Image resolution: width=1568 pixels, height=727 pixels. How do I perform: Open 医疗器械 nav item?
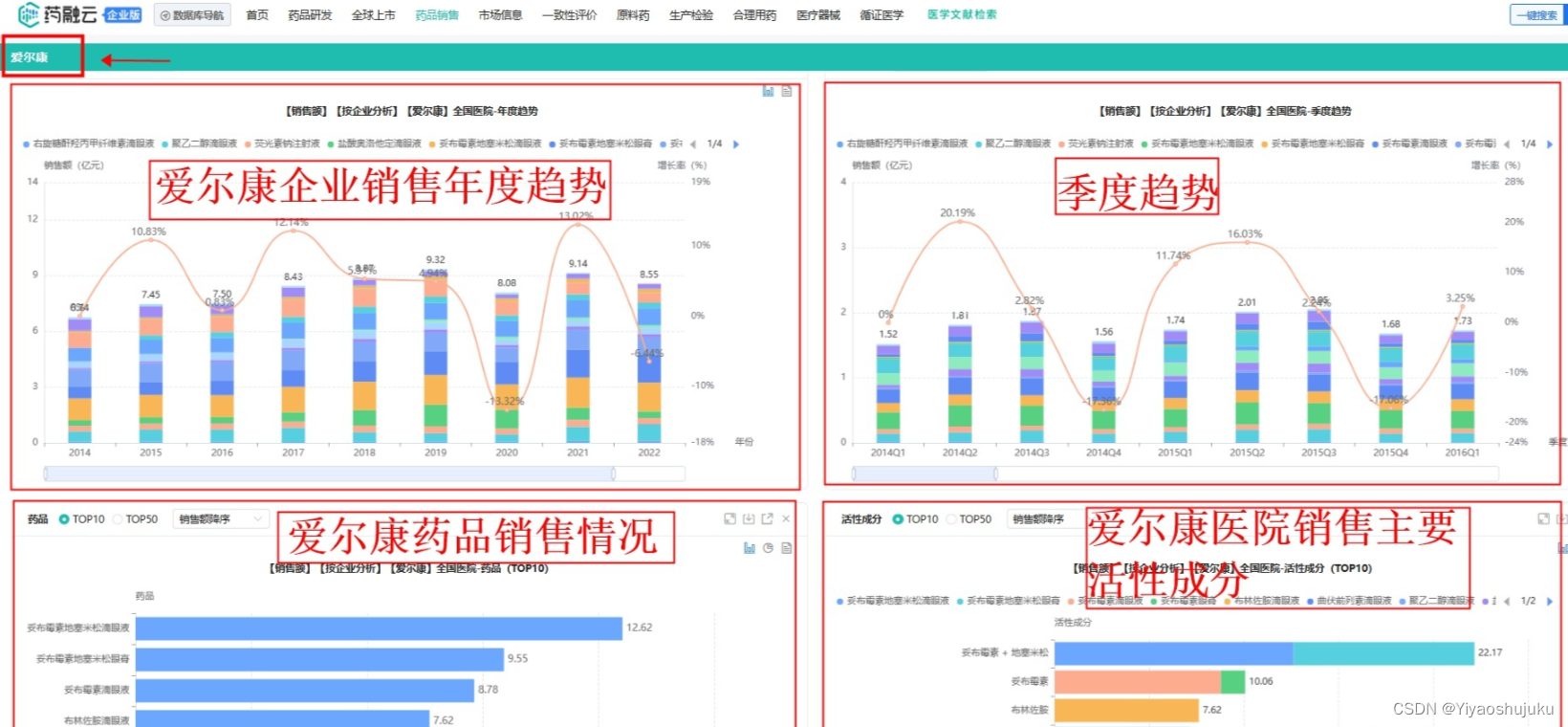(x=818, y=15)
